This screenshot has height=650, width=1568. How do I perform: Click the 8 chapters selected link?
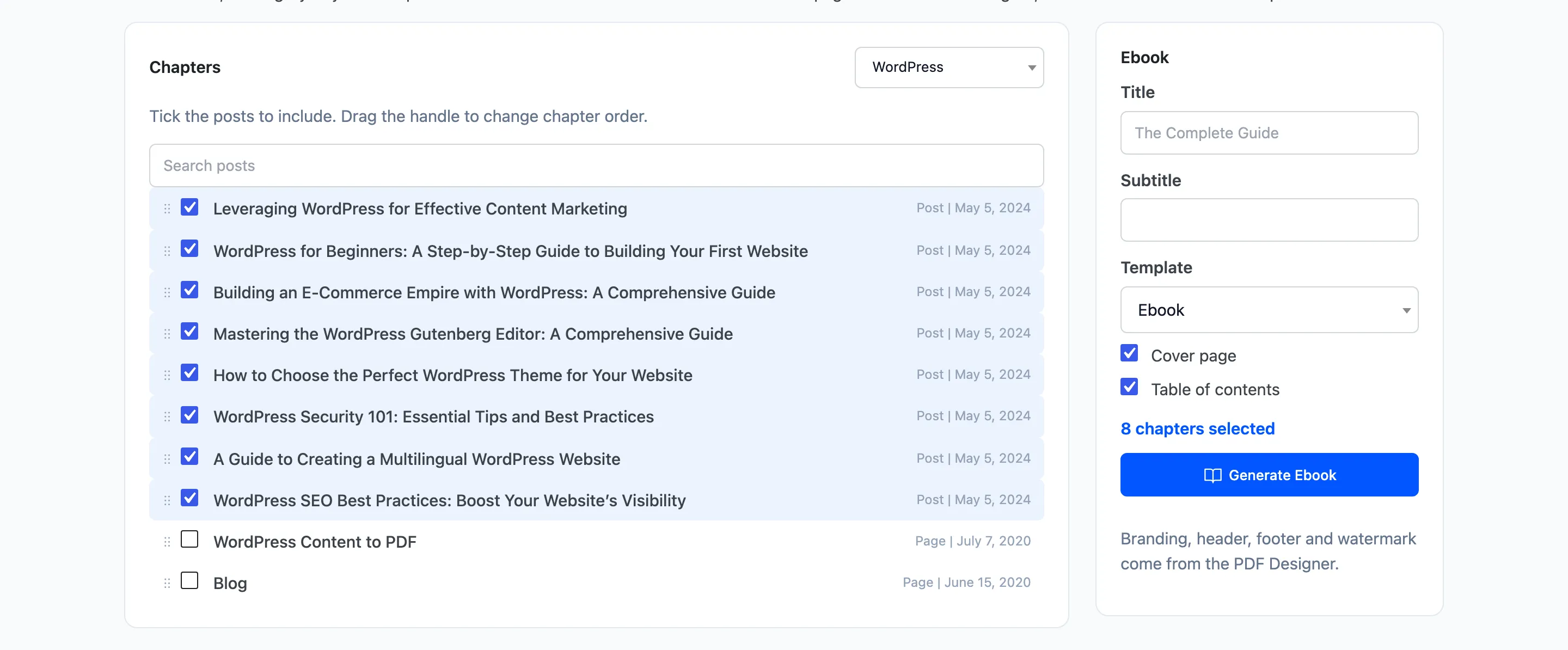[1197, 428]
